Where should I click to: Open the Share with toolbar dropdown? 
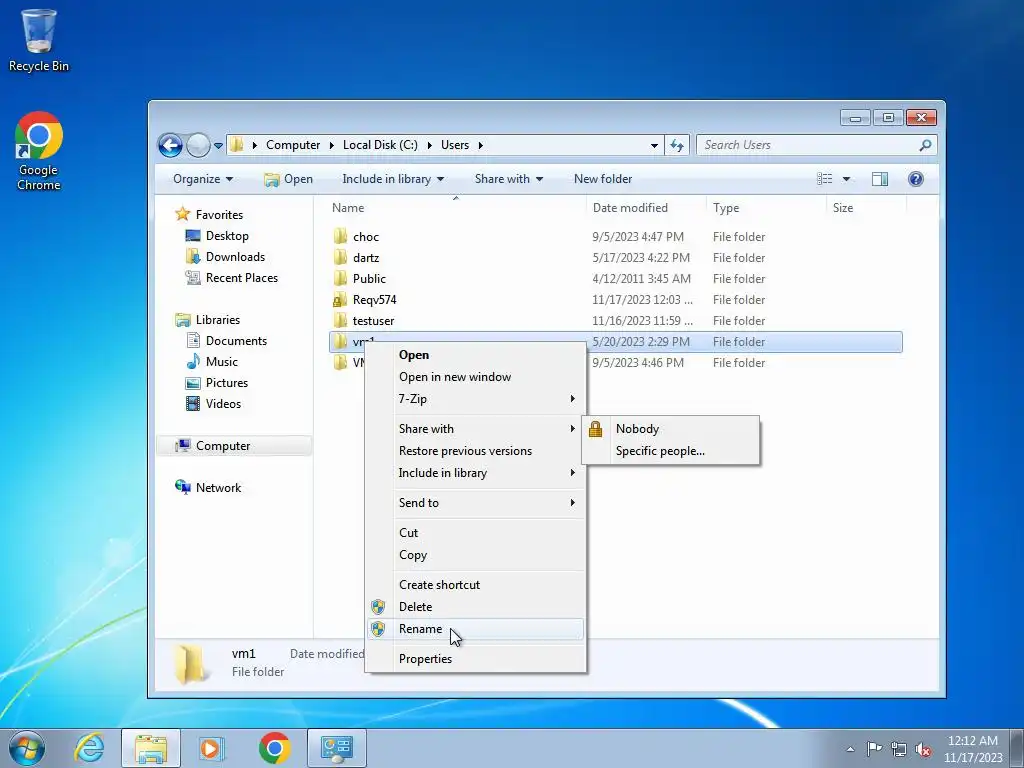[x=509, y=179]
